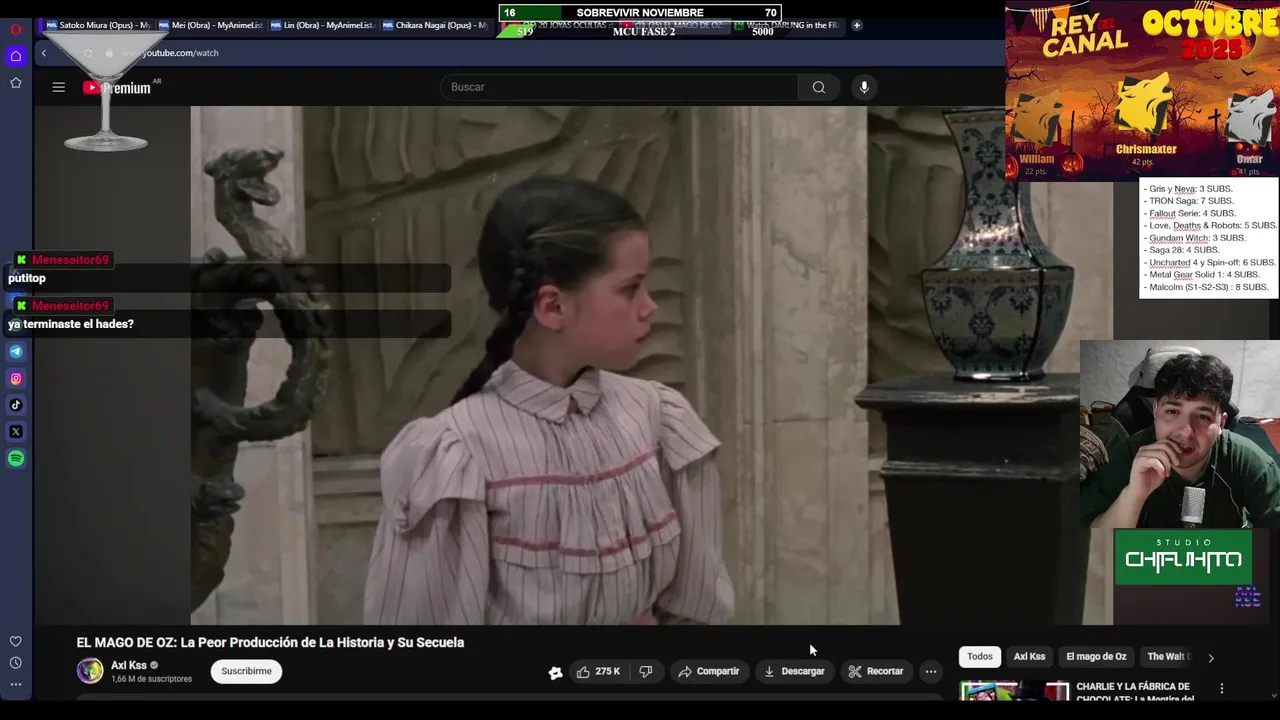Open the Opera menu logo
Viewport: 1280px width, 720px height.
coord(16,29)
